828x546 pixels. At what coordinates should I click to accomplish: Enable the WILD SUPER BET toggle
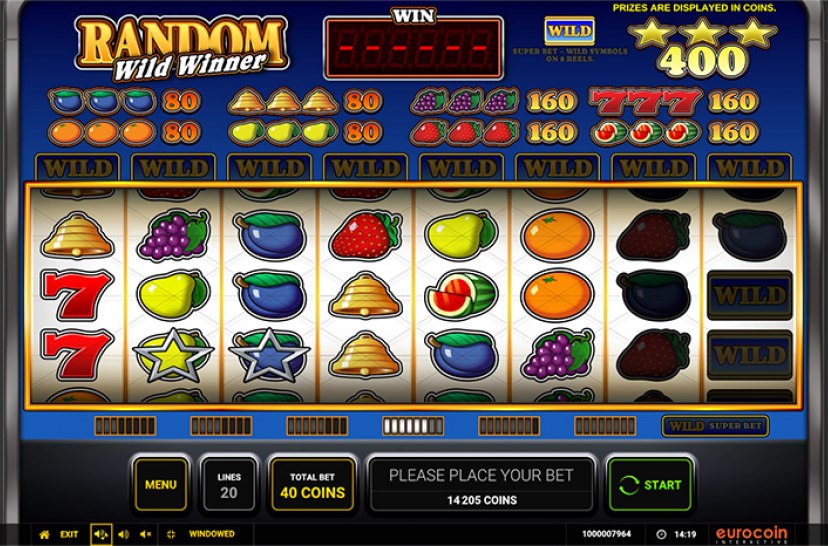tap(715, 426)
